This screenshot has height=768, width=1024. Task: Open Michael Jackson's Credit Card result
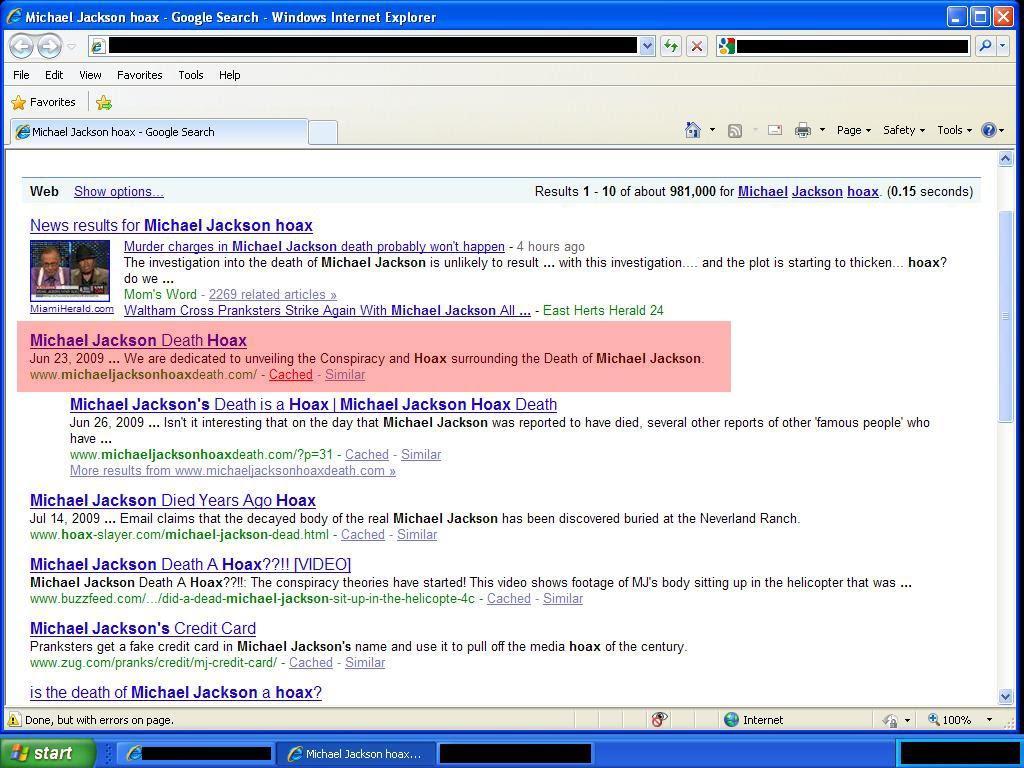point(143,628)
